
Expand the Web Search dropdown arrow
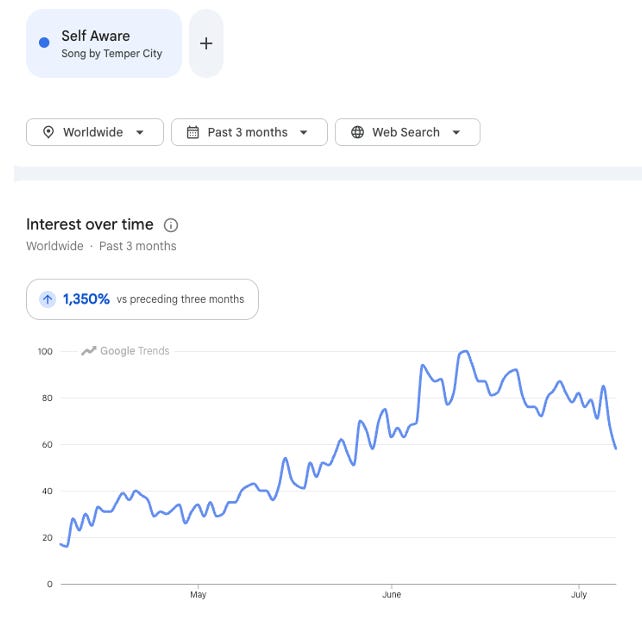point(456,132)
